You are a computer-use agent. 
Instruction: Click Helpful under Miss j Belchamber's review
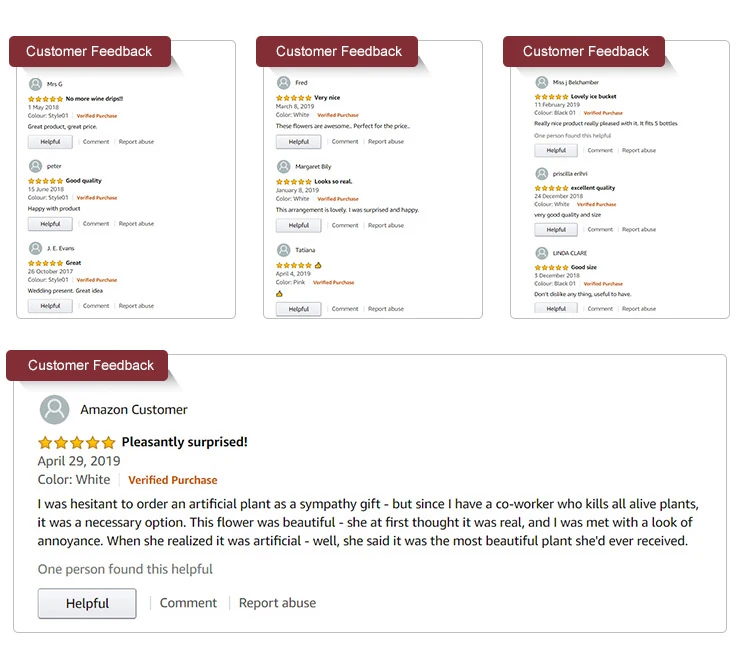pos(556,151)
